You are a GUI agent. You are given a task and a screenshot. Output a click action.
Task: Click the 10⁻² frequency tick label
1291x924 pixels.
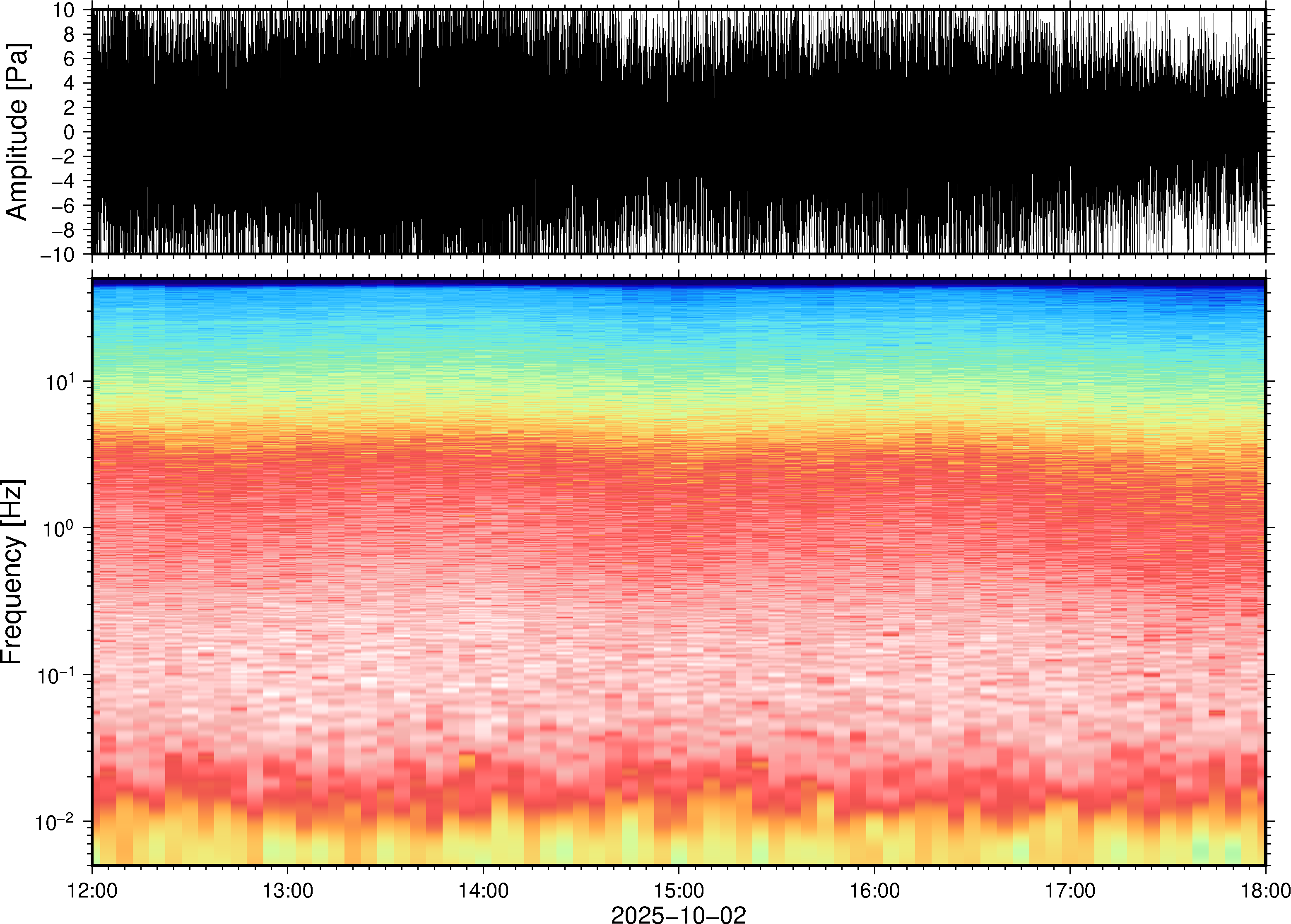tap(55, 821)
